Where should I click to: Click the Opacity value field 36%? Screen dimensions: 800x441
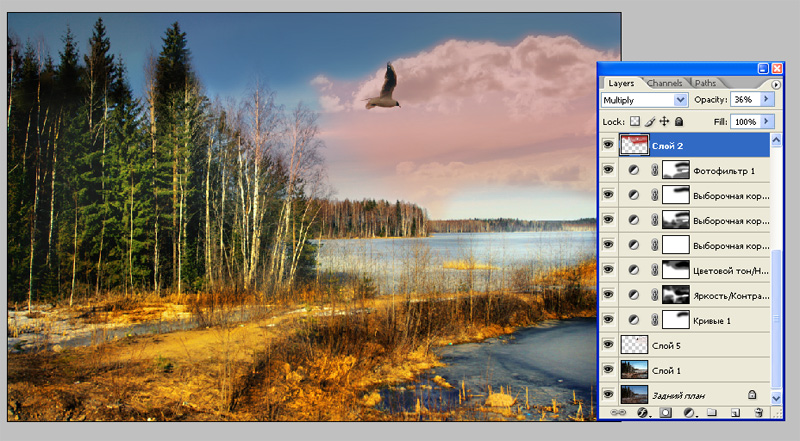pos(745,100)
